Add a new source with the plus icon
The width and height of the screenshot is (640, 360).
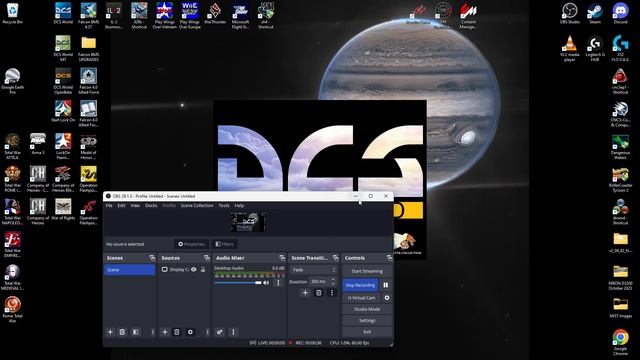pos(165,332)
